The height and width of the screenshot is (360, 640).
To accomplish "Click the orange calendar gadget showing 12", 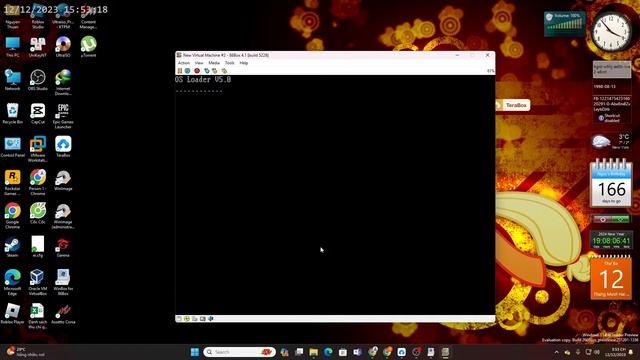I will 611,277.
